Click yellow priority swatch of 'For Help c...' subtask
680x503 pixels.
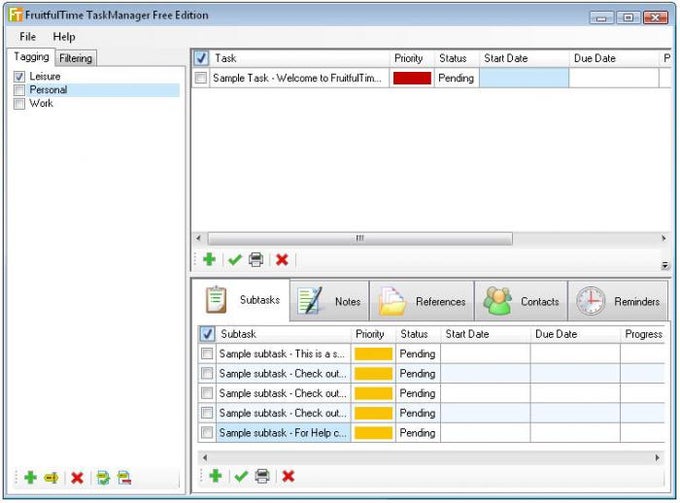373,433
